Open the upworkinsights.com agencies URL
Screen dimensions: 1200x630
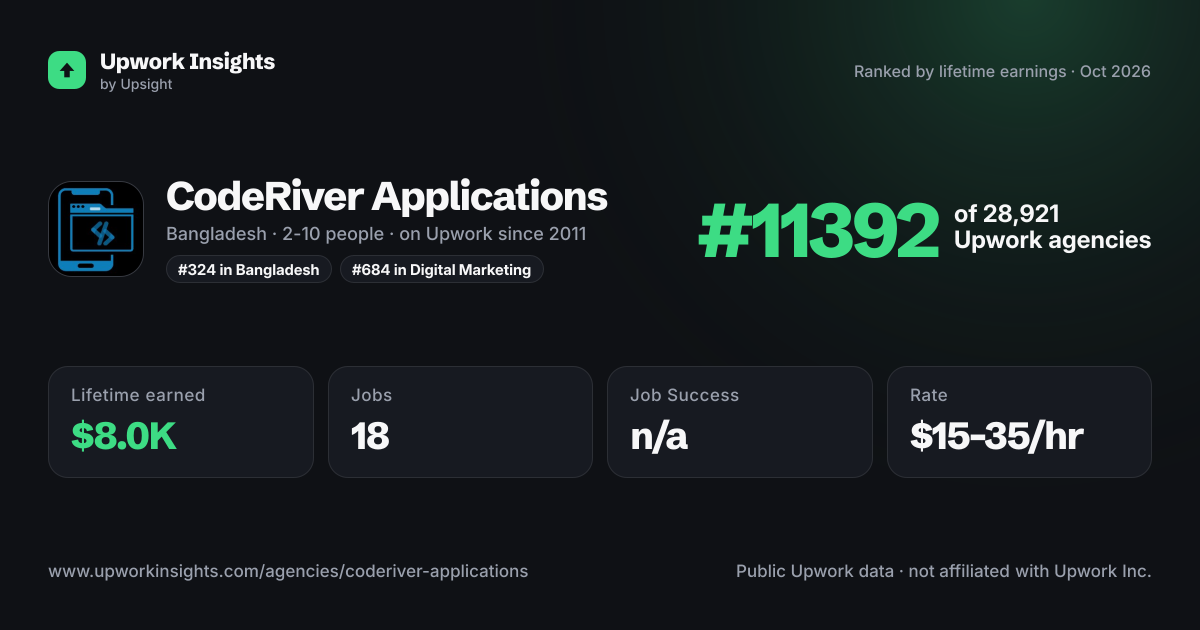(288, 572)
